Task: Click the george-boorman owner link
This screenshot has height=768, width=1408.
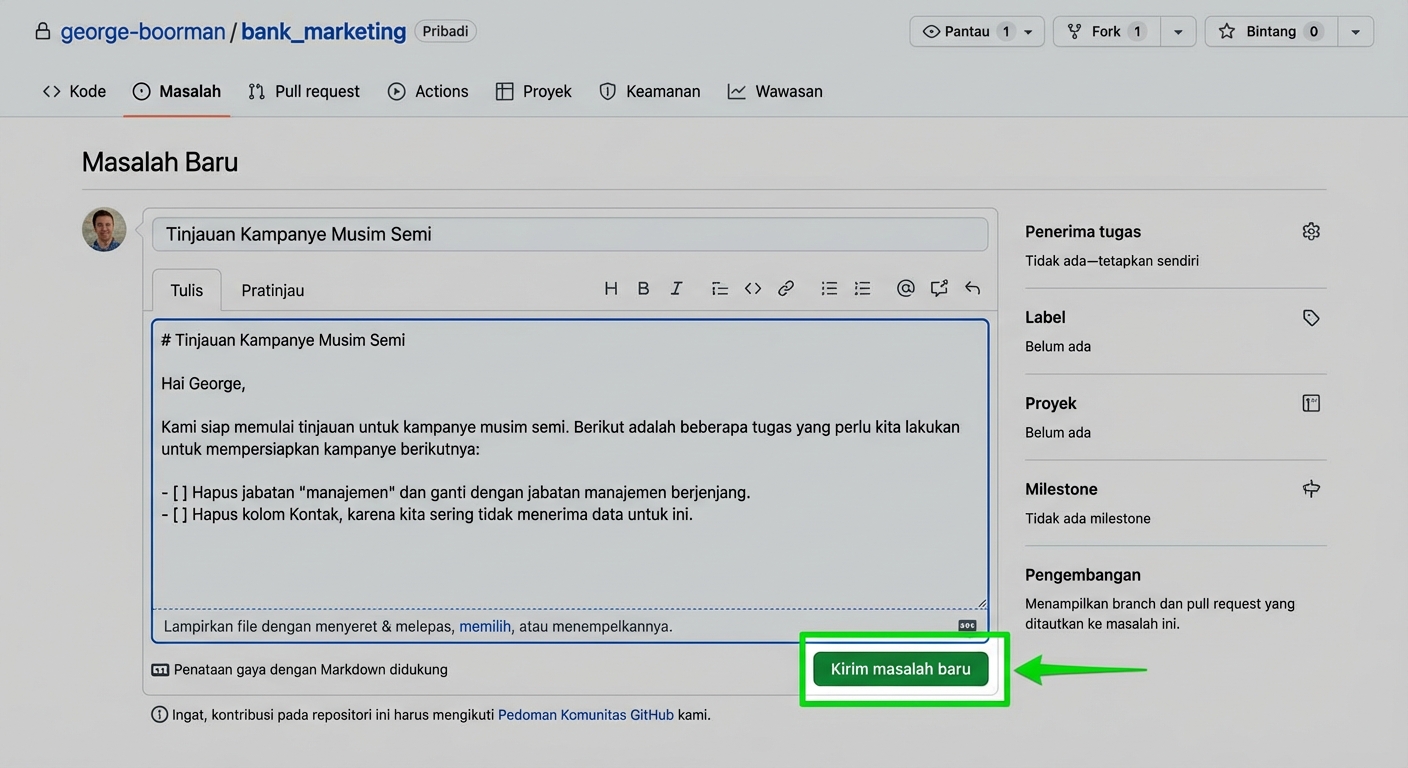Action: pyautogui.click(x=143, y=31)
